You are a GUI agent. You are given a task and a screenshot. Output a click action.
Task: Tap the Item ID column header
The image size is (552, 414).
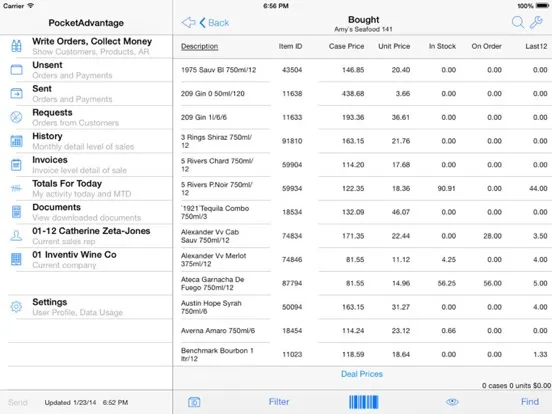point(290,46)
